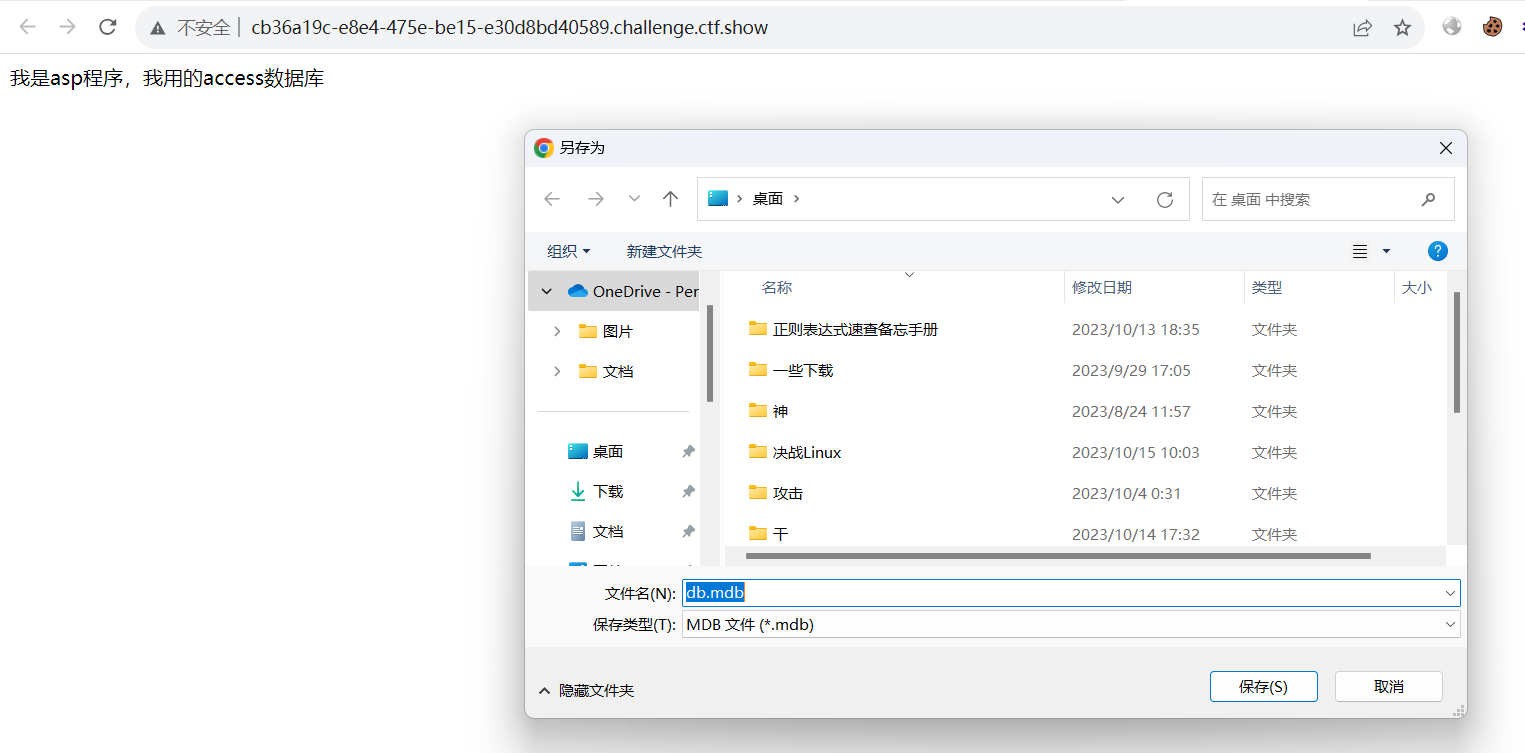
Task: Click the pin icon beside 桌面
Action: coord(688,451)
